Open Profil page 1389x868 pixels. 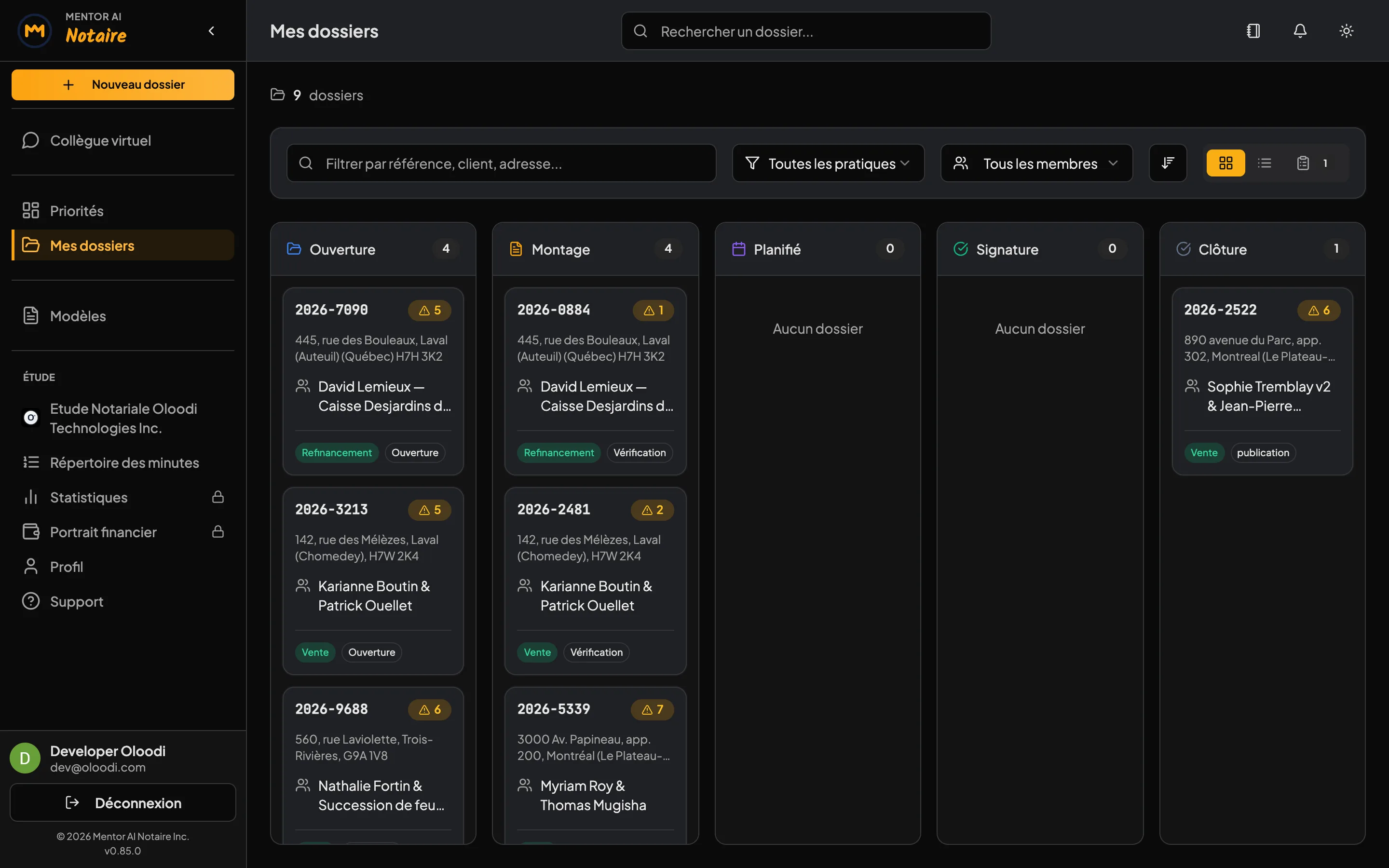[x=123, y=567]
